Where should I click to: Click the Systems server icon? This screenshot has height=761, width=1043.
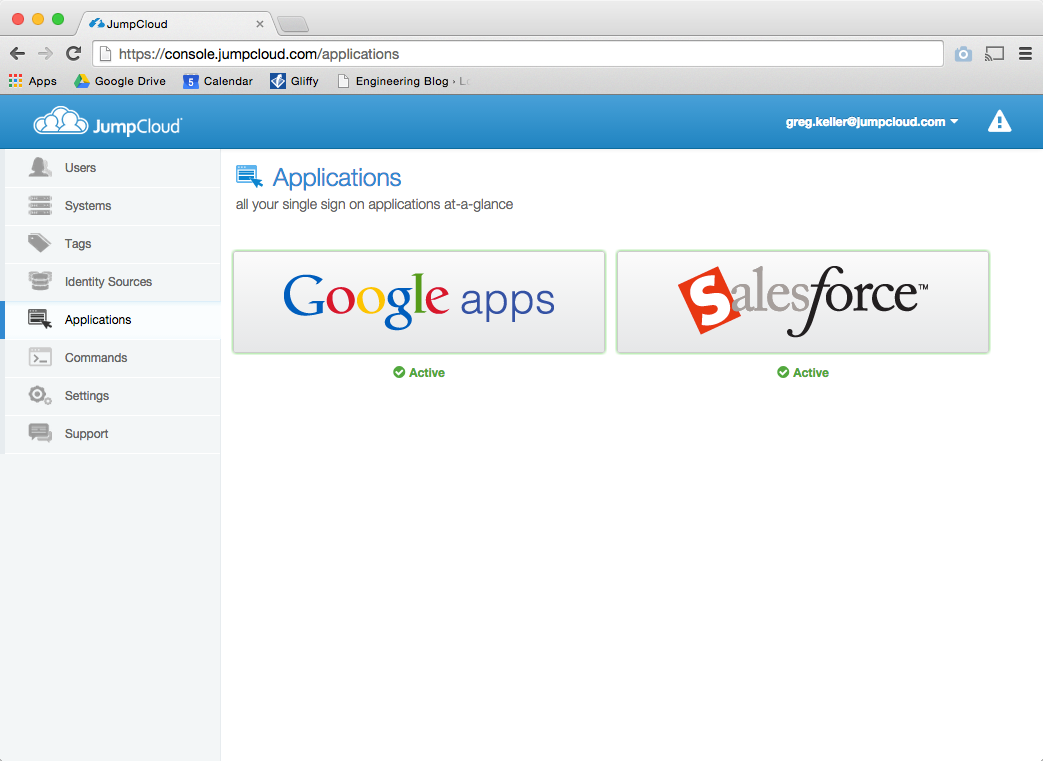(40, 206)
